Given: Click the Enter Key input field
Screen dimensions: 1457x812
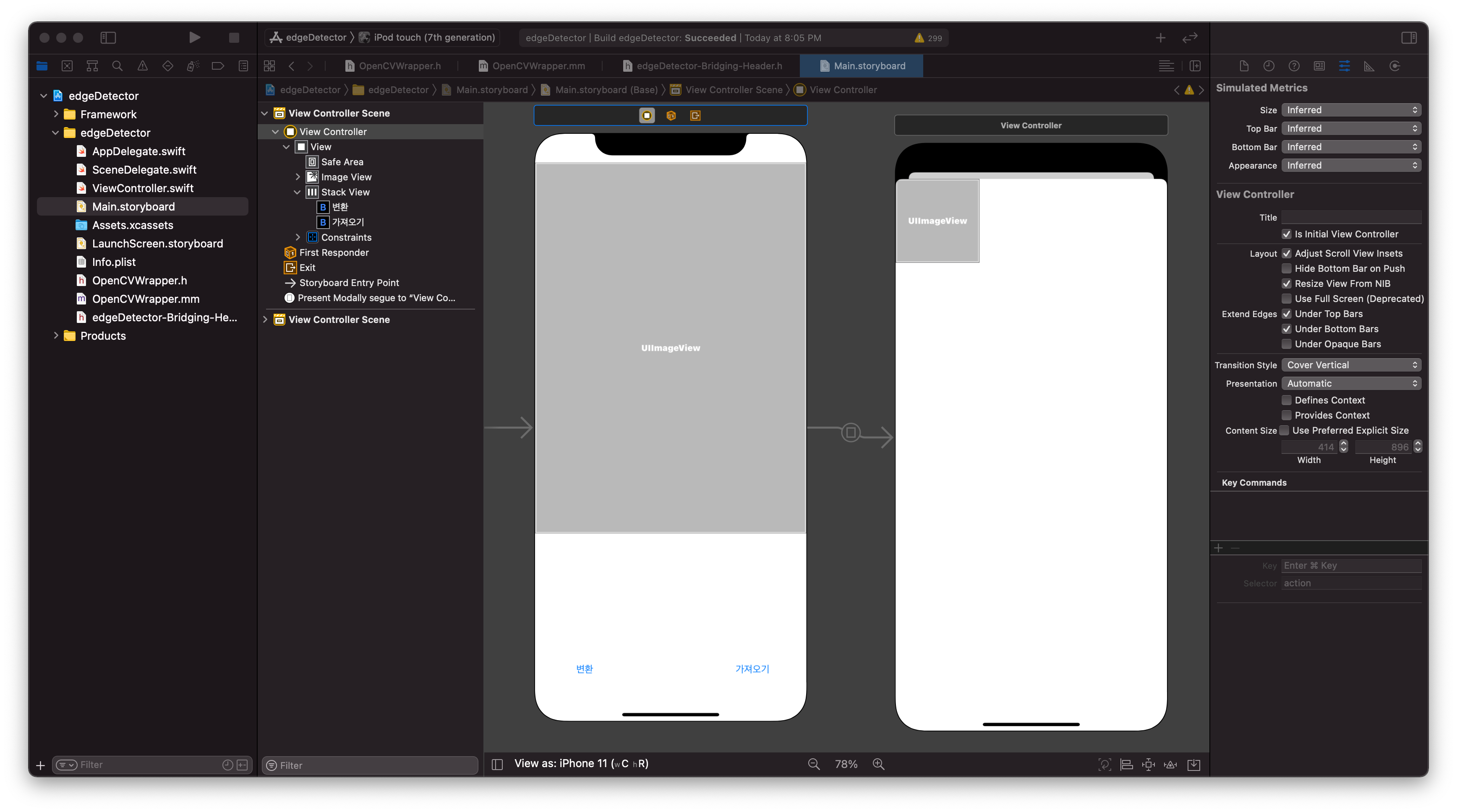Looking at the screenshot, I should point(1351,565).
